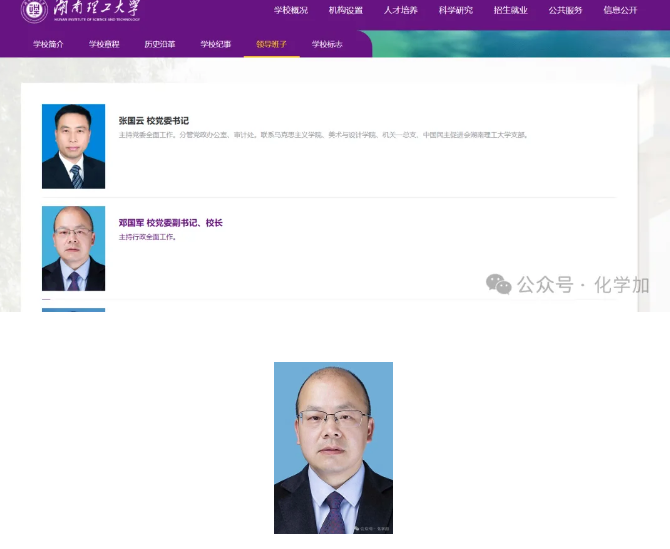Viewport: 670px width, 549px height.
Task: Click the small portrait photo of 邓国军
Action: pos(73,248)
